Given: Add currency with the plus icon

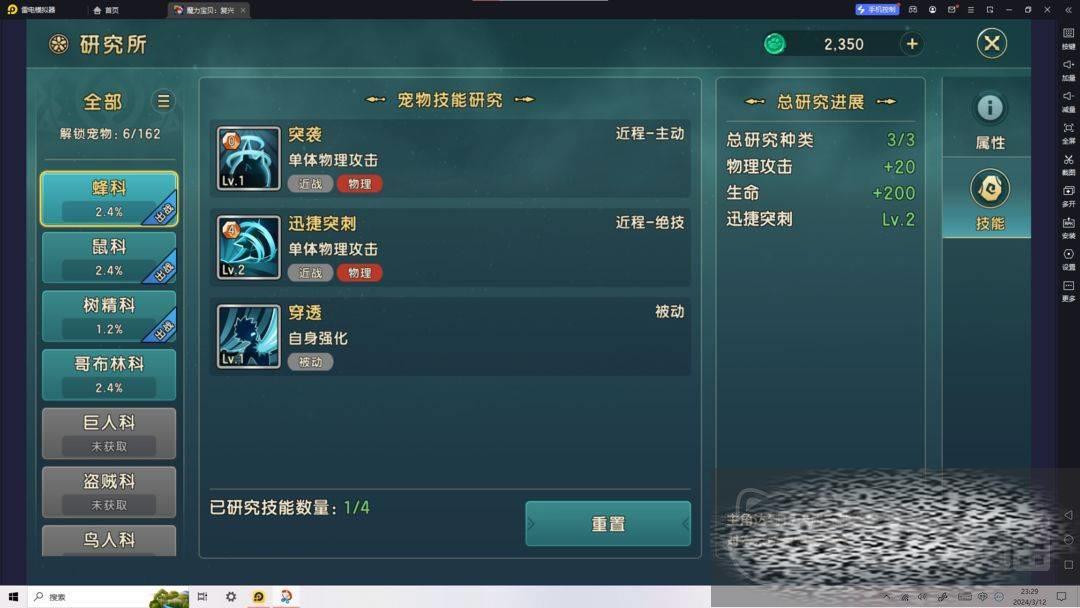Looking at the screenshot, I should (912, 44).
